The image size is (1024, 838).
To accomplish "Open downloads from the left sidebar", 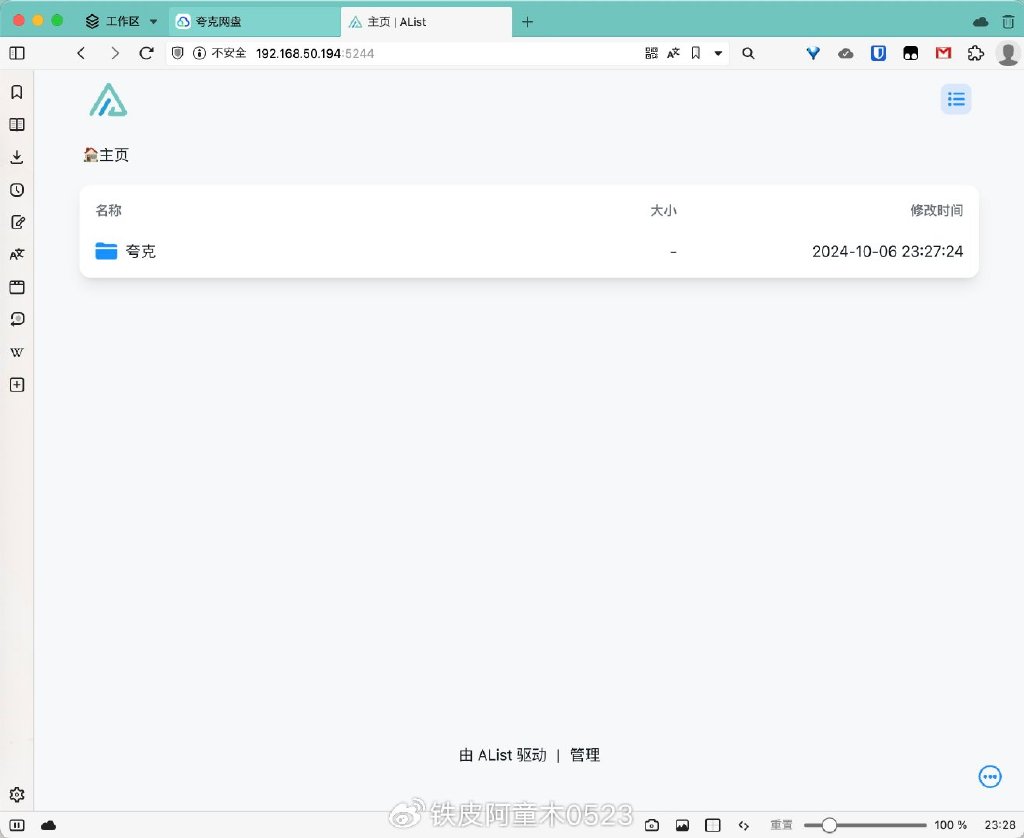I will click(x=16, y=157).
